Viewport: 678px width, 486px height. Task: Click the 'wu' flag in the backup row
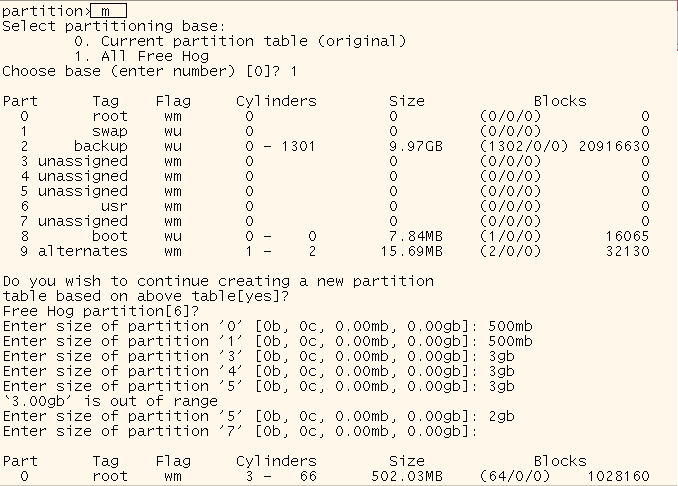(x=173, y=147)
